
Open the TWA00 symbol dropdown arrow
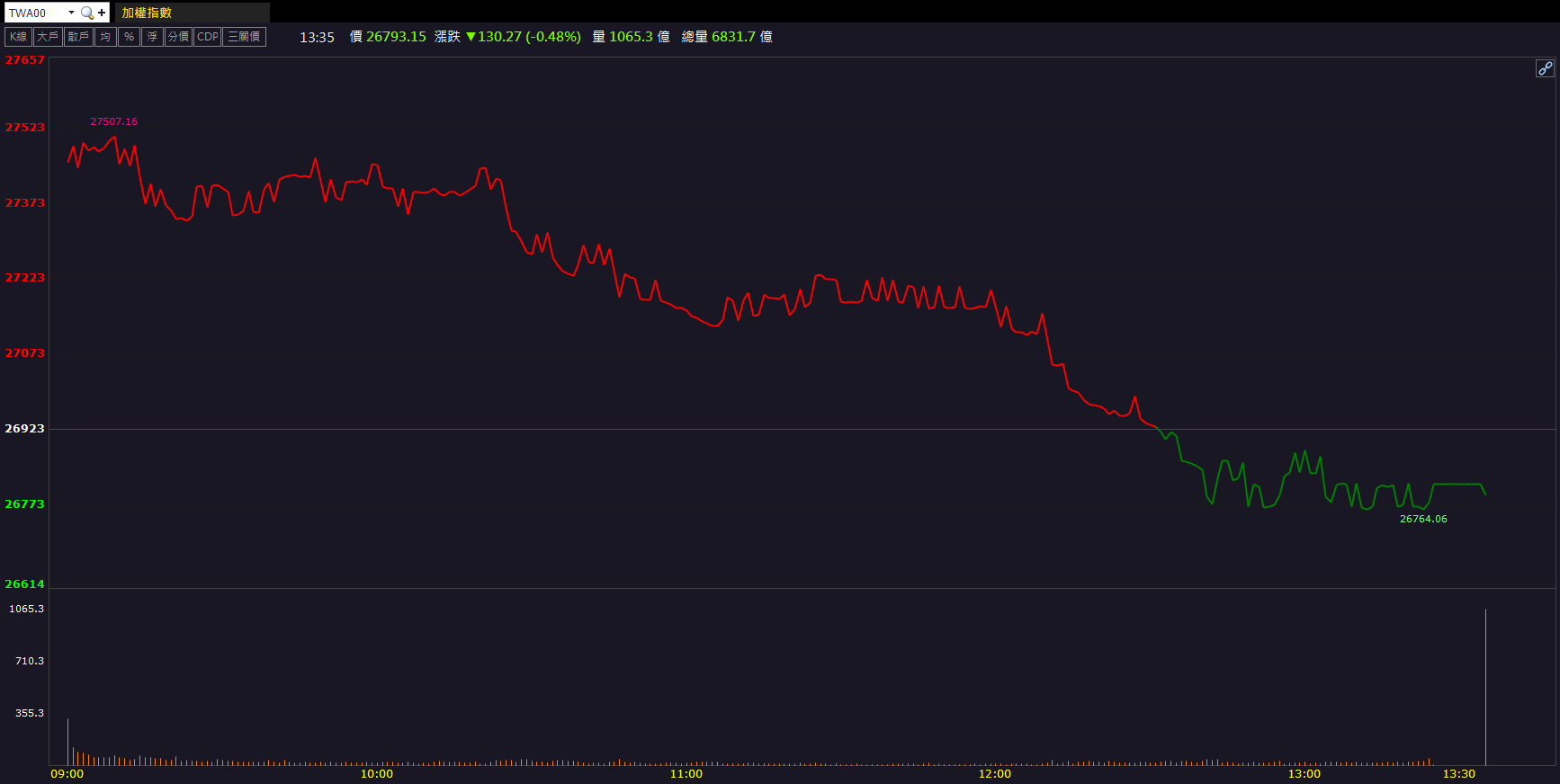[x=71, y=13]
